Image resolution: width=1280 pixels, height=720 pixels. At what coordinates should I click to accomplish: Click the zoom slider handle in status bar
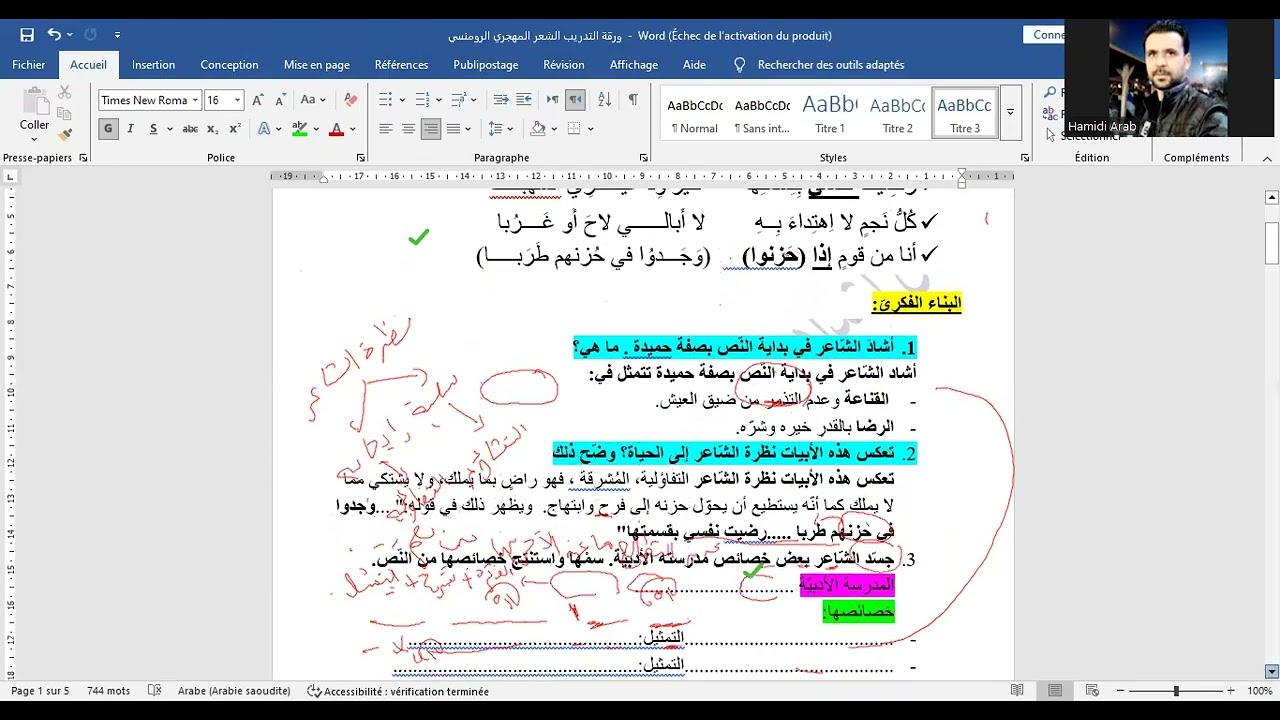1176,691
